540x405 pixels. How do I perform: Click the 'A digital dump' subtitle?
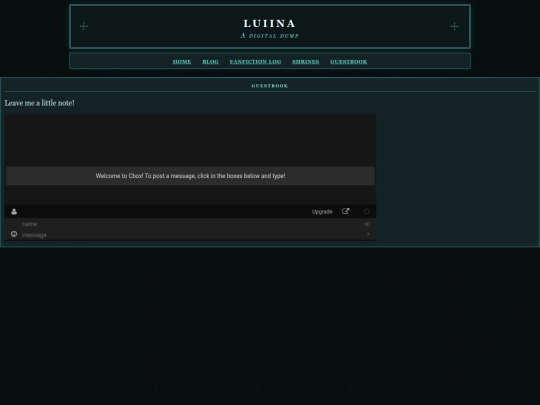[x=270, y=35]
